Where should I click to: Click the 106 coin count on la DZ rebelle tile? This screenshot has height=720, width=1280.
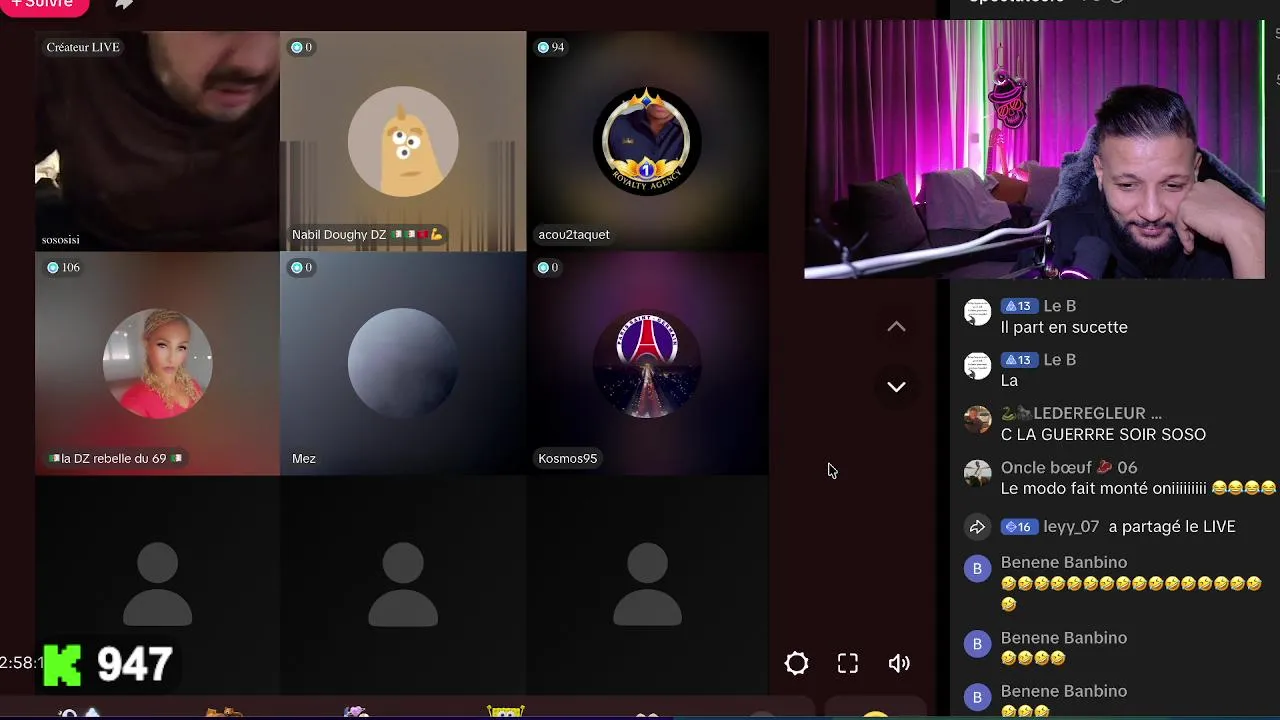point(63,267)
